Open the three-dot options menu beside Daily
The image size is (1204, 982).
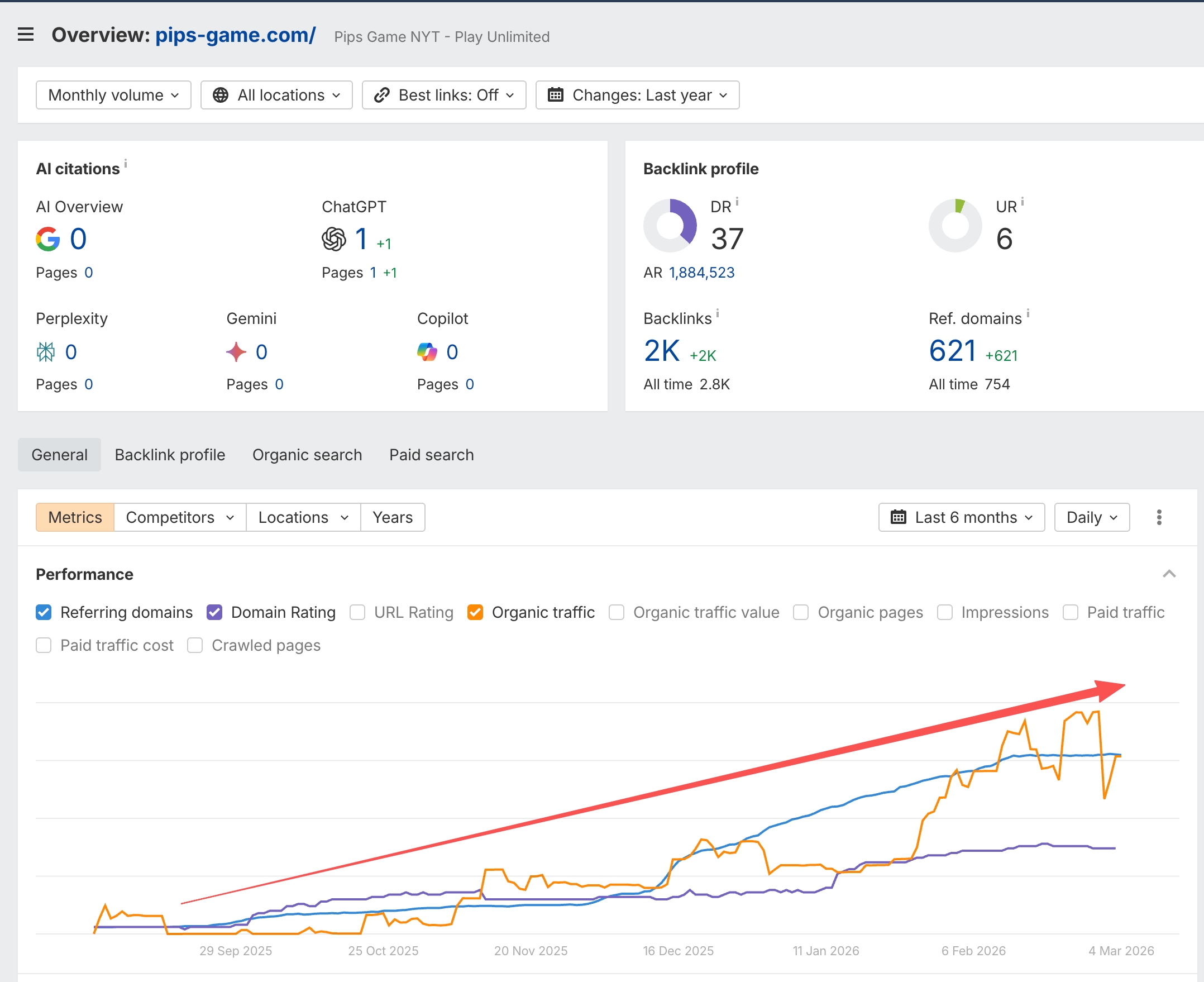coord(1159,517)
